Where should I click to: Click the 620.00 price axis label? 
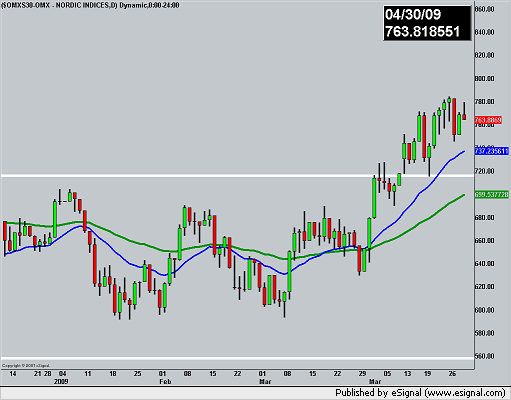click(x=484, y=287)
